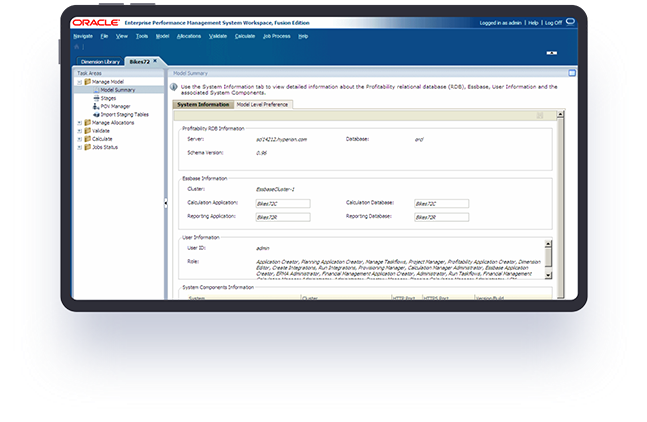The image size is (647, 422).
Task: Toggle the masthead collapse handle
Action: click(x=552, y=53)
